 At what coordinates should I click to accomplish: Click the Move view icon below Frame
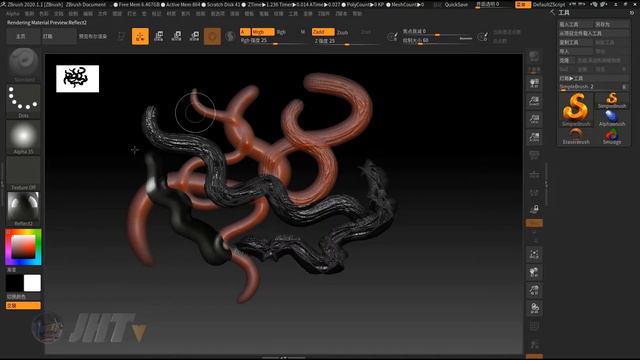point(534,272)
